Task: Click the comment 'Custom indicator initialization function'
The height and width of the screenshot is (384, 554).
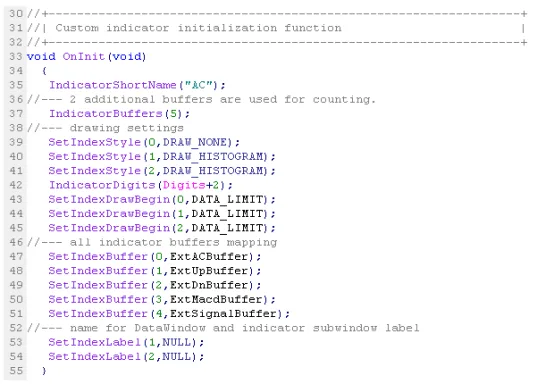Action: tap(198, 28)
